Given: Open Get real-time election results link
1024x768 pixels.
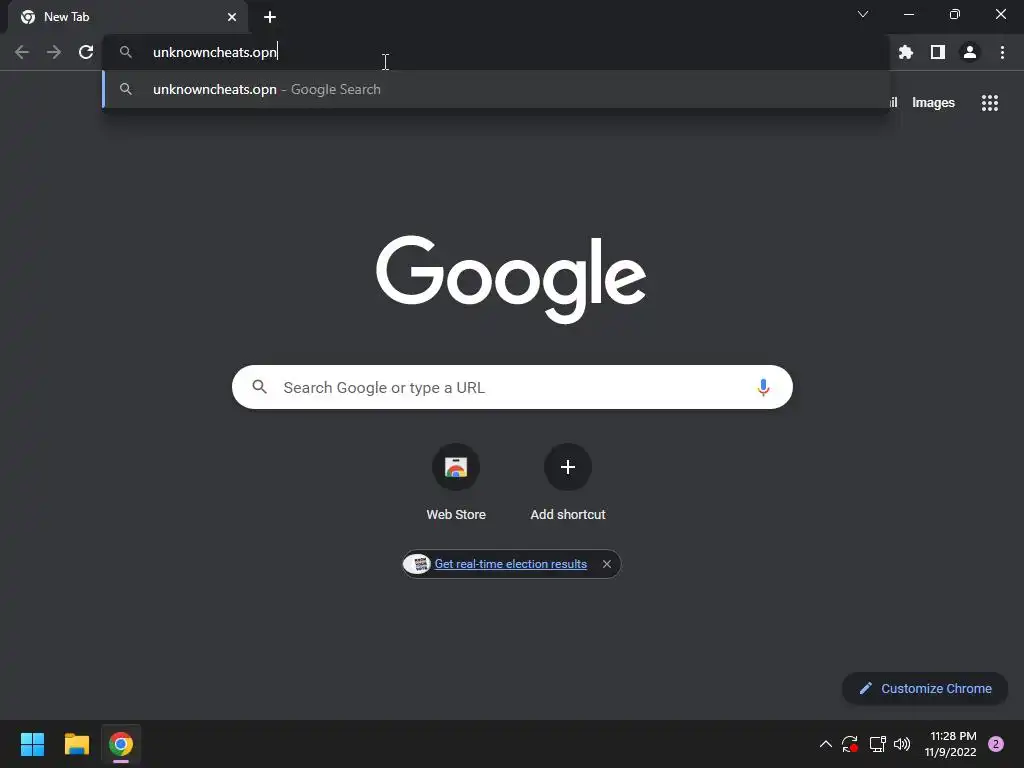Looking at the screenshot, I should point(511,564).
